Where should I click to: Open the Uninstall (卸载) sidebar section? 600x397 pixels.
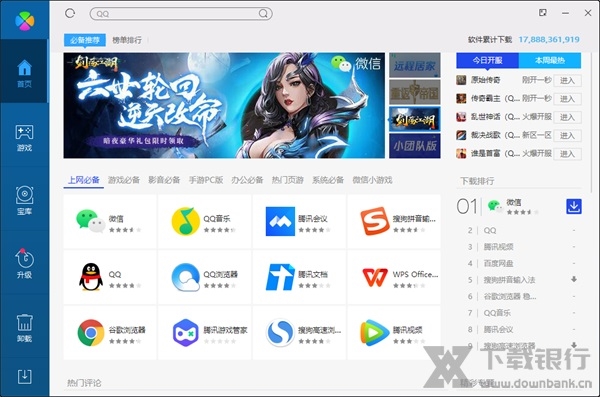24,327
